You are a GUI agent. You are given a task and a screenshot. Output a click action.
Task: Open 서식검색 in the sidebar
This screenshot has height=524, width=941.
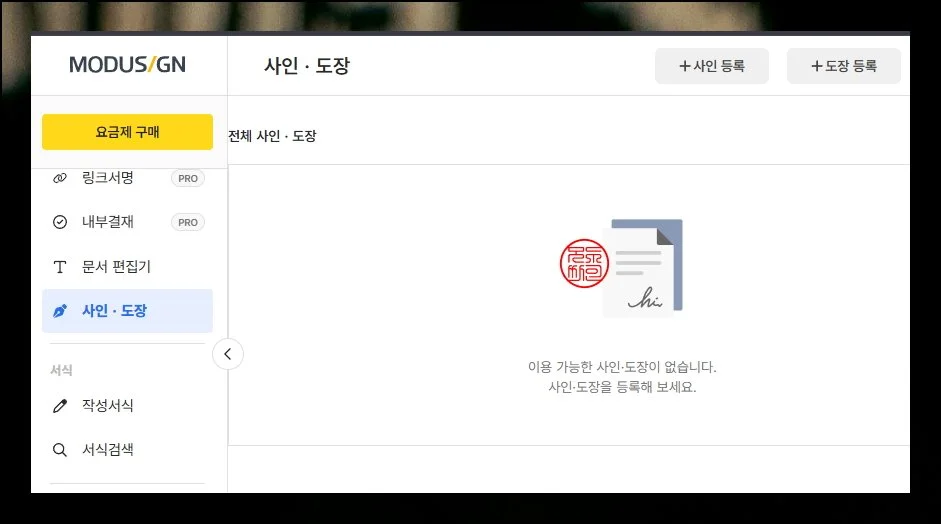tap(108, 450)
